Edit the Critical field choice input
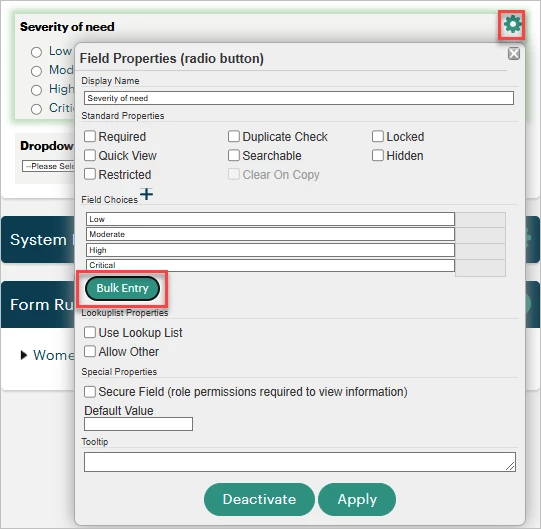 pyautogui.click(x=270, y=265)
